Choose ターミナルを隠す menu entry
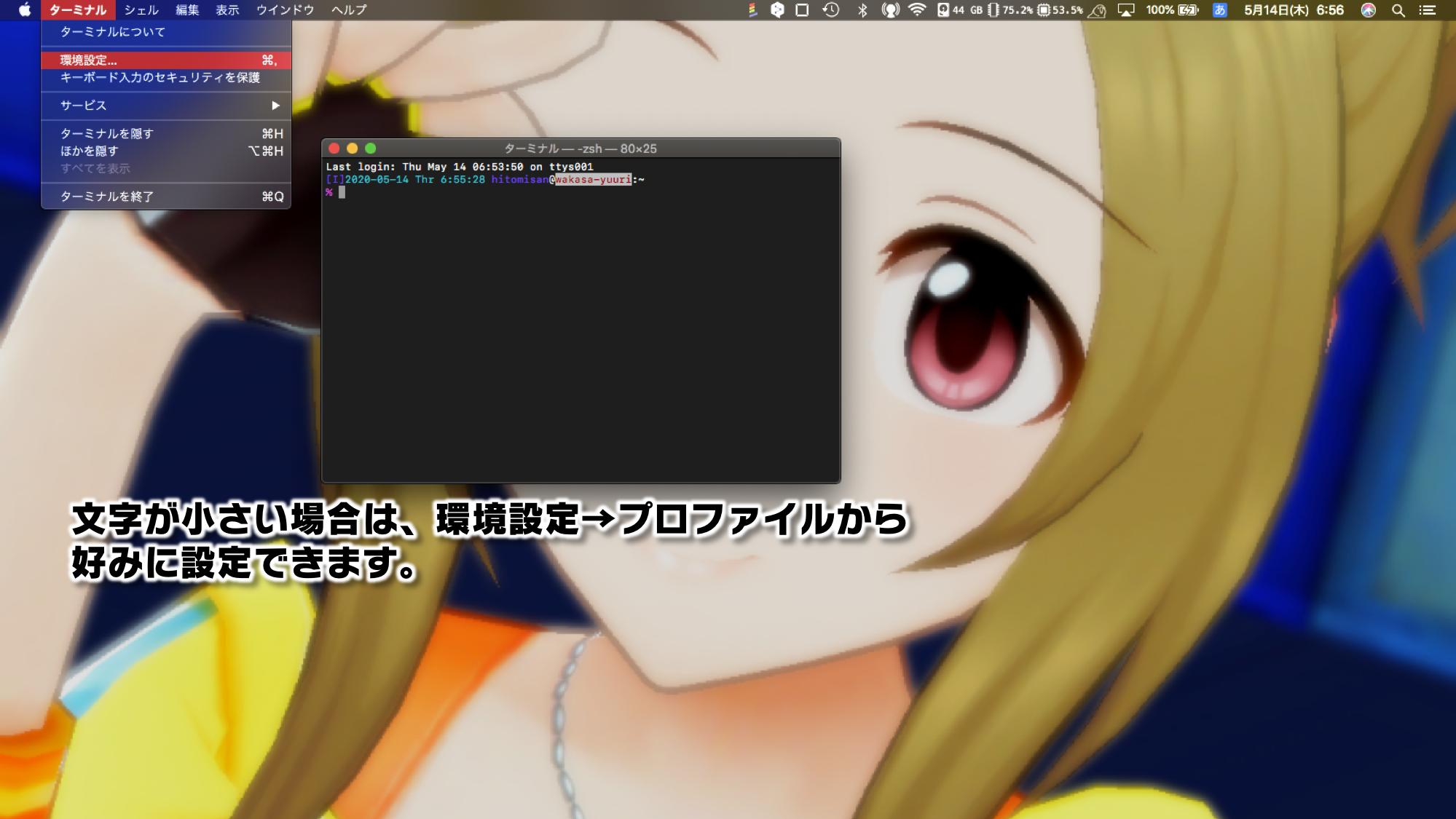The height and width of the screenshot is (819, 1456). point(166,133)
